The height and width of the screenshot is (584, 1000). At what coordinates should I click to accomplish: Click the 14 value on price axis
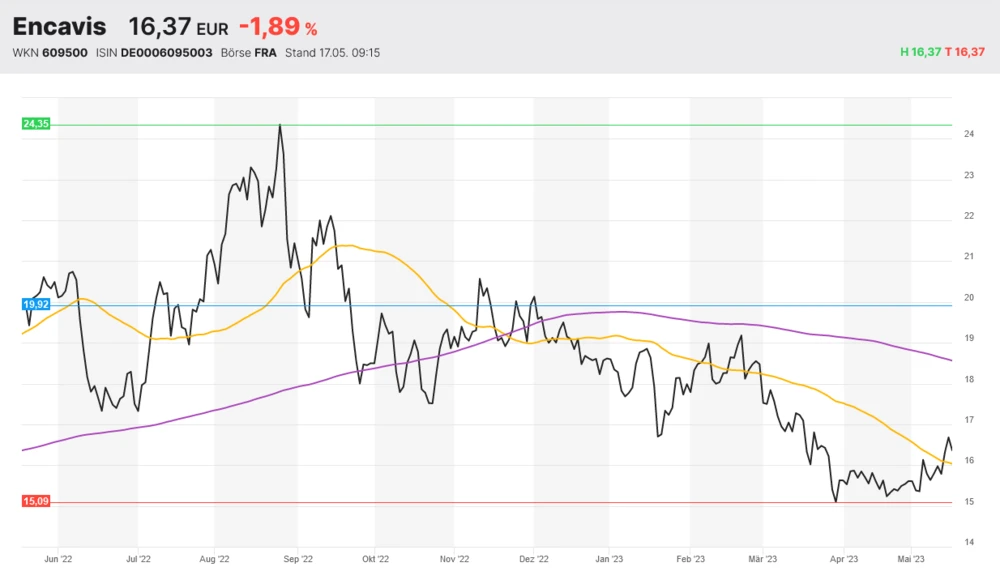coord(968,542)
